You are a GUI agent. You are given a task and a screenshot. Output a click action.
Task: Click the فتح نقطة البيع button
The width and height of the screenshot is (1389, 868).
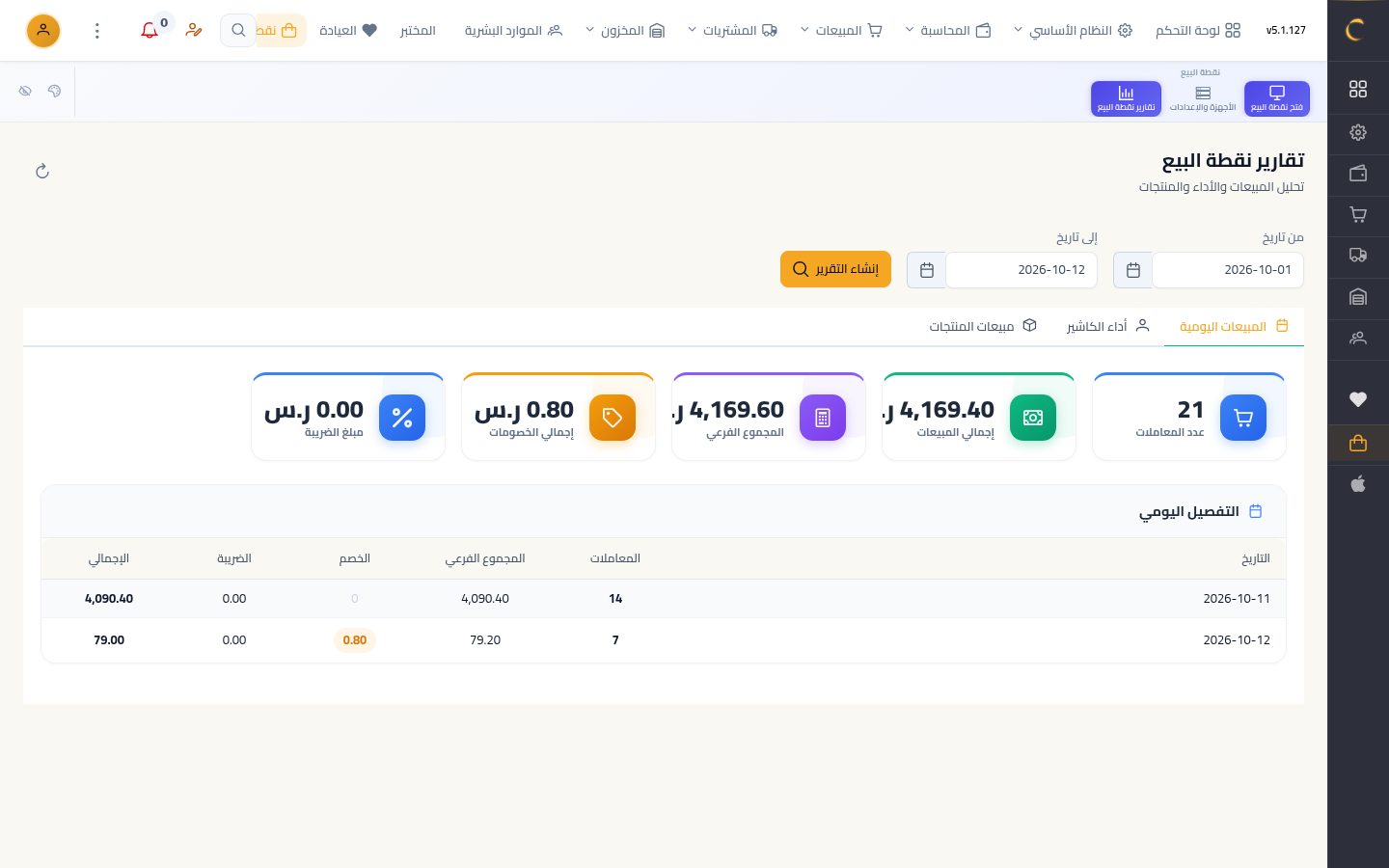click(x=1277, y=98)
